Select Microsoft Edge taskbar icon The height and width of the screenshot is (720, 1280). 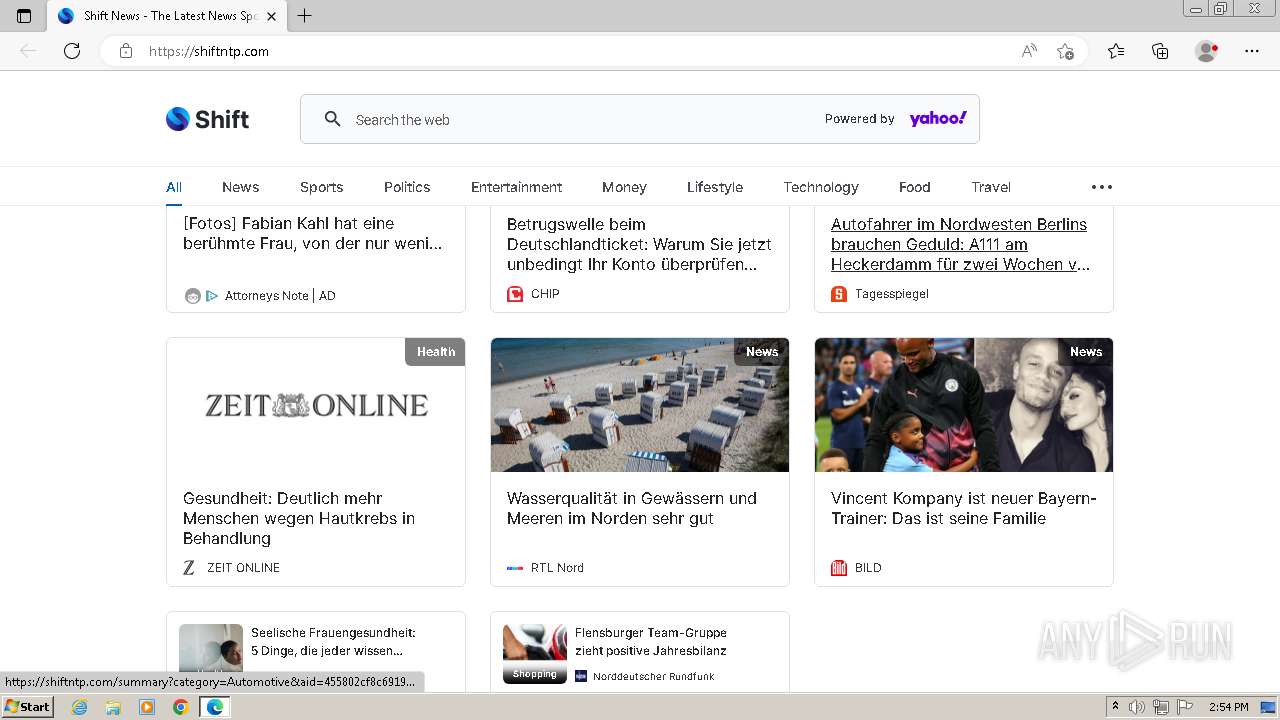214,707
